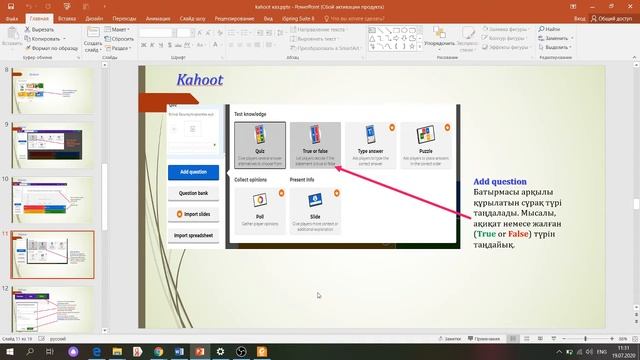Toggle text shadow S formatting
Viewport: 640px width, 360px height.
pos(169,45)
